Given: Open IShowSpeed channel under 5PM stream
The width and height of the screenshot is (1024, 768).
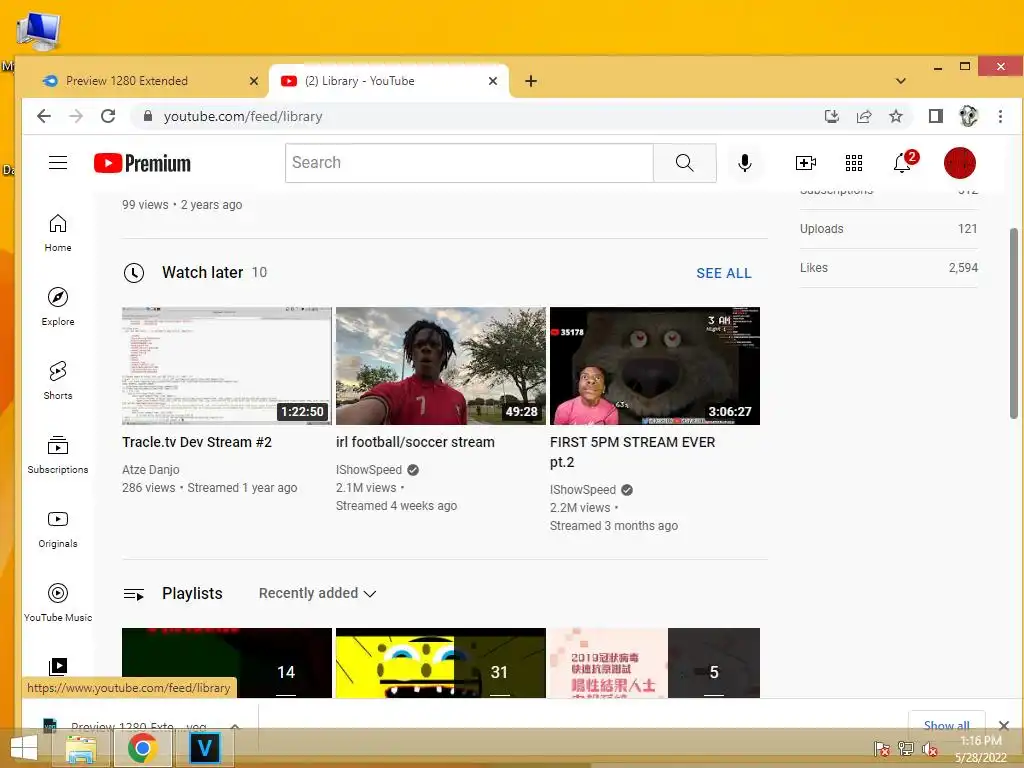Looking at the screenshot, I should click(x=583, y=490).
